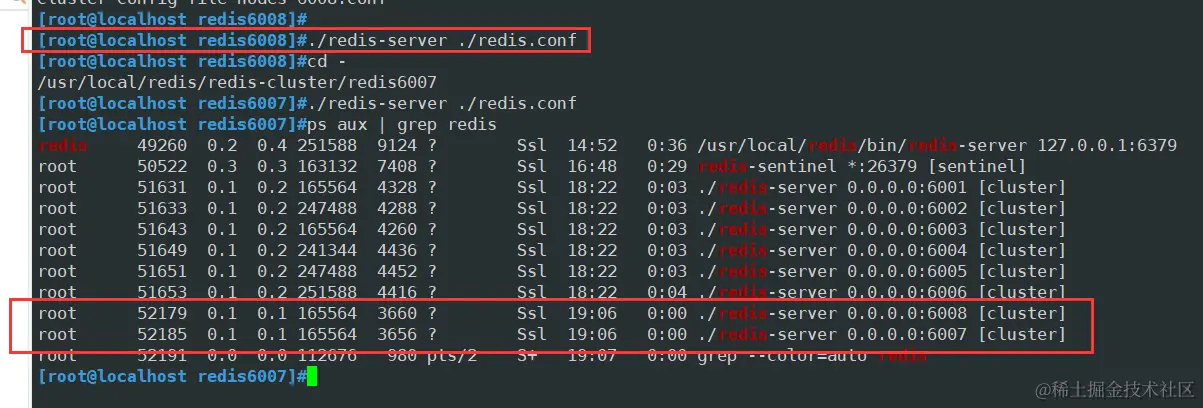This screenshot has width=1203, height=408.
Task: Click RSS value 9124
Action: 397,146
